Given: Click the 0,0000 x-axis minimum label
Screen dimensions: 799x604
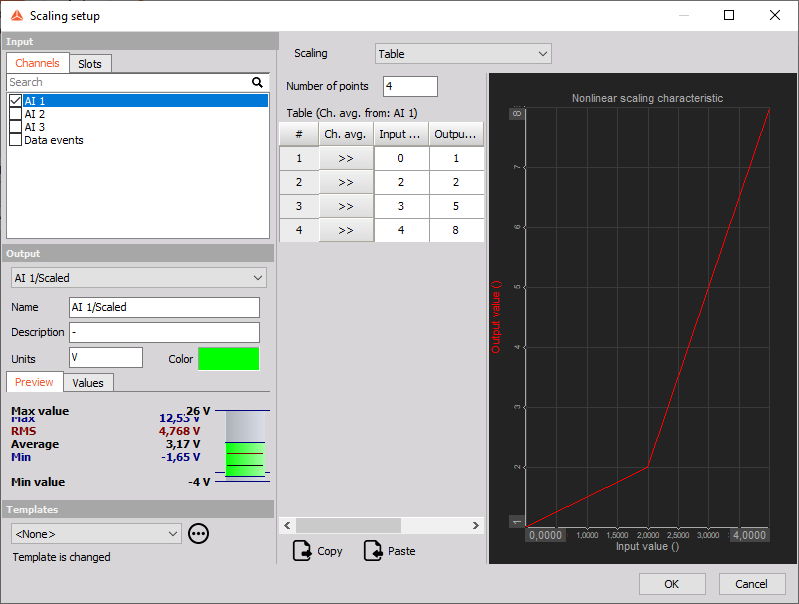Looking at the screenshot, I should click(545, 535).
